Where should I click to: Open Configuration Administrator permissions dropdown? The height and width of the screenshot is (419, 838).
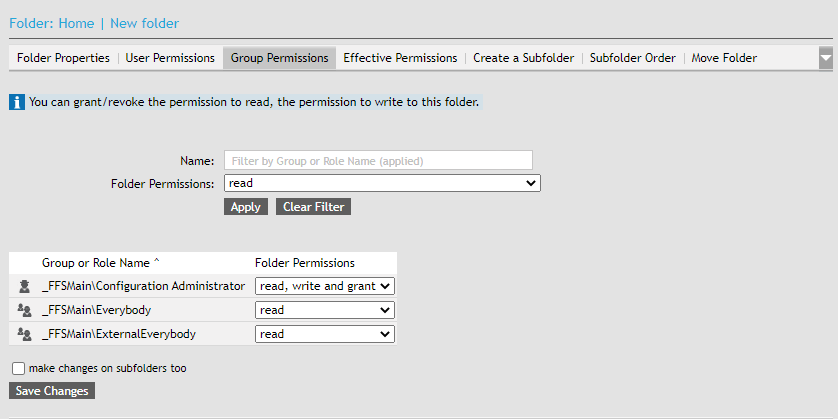coord(325,286)
